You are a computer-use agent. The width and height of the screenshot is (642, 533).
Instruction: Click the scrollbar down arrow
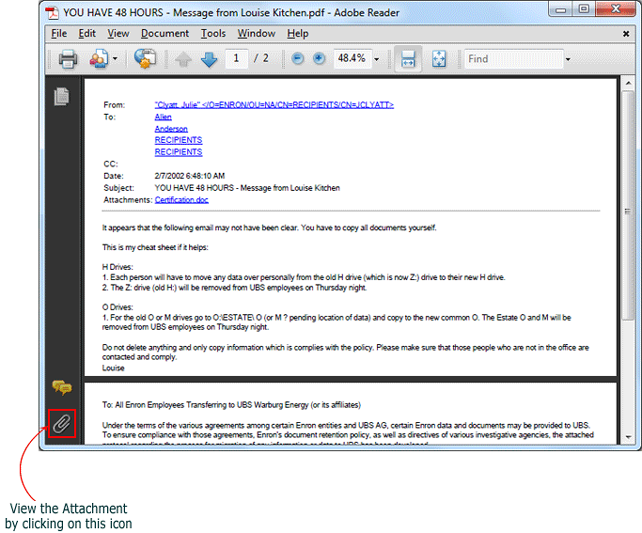(x=628, y=438)
